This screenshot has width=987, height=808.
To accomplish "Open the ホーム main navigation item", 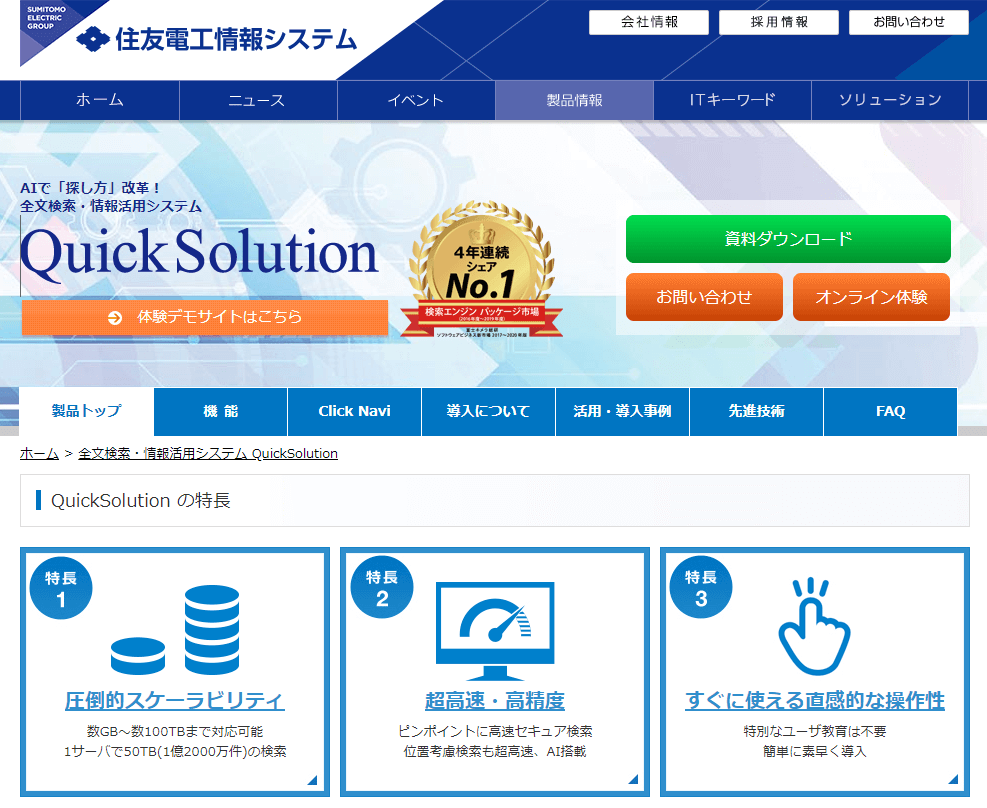I will pyautogui.click(x=99, y=100).
